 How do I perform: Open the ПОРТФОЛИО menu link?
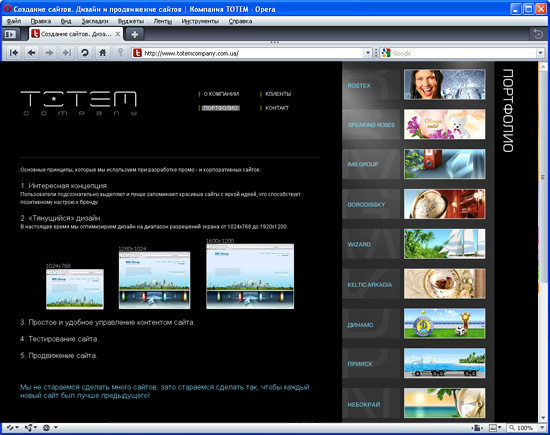pyautogui.click(x=221, y=108)
